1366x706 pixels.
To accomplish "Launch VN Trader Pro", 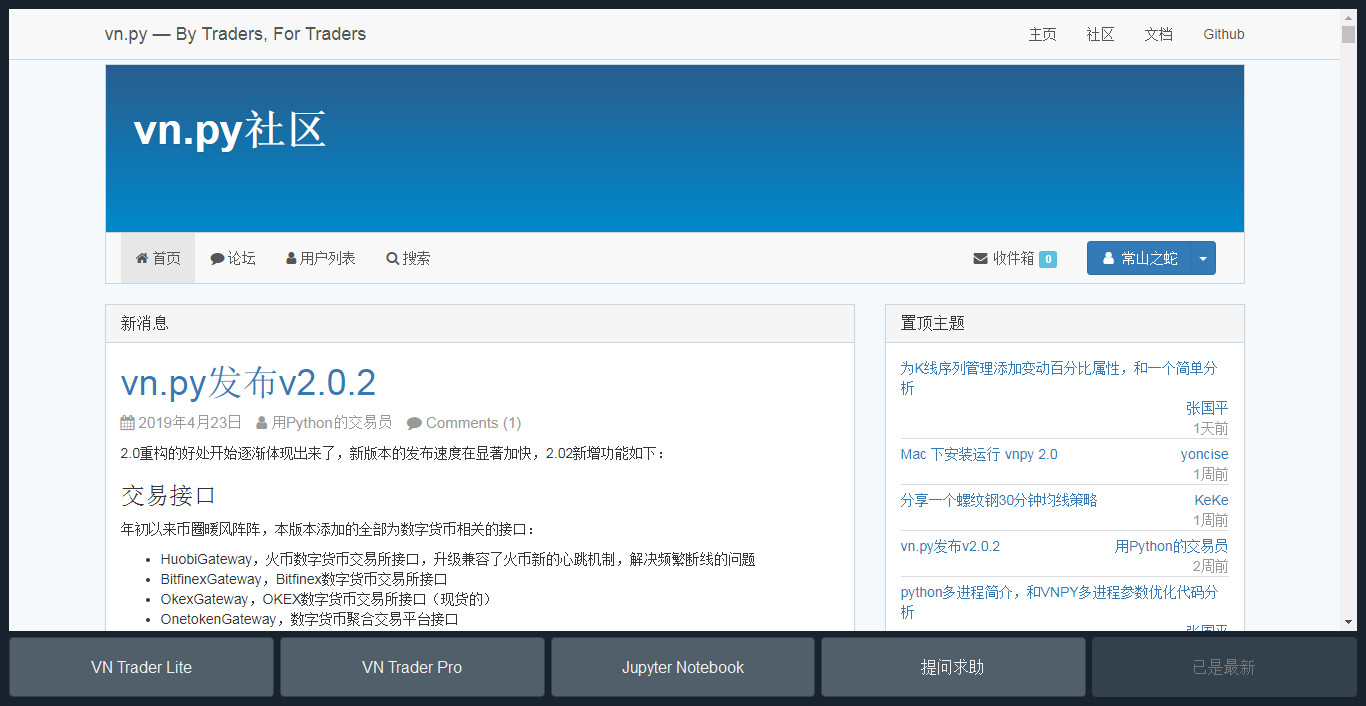I will coord(412,667).
